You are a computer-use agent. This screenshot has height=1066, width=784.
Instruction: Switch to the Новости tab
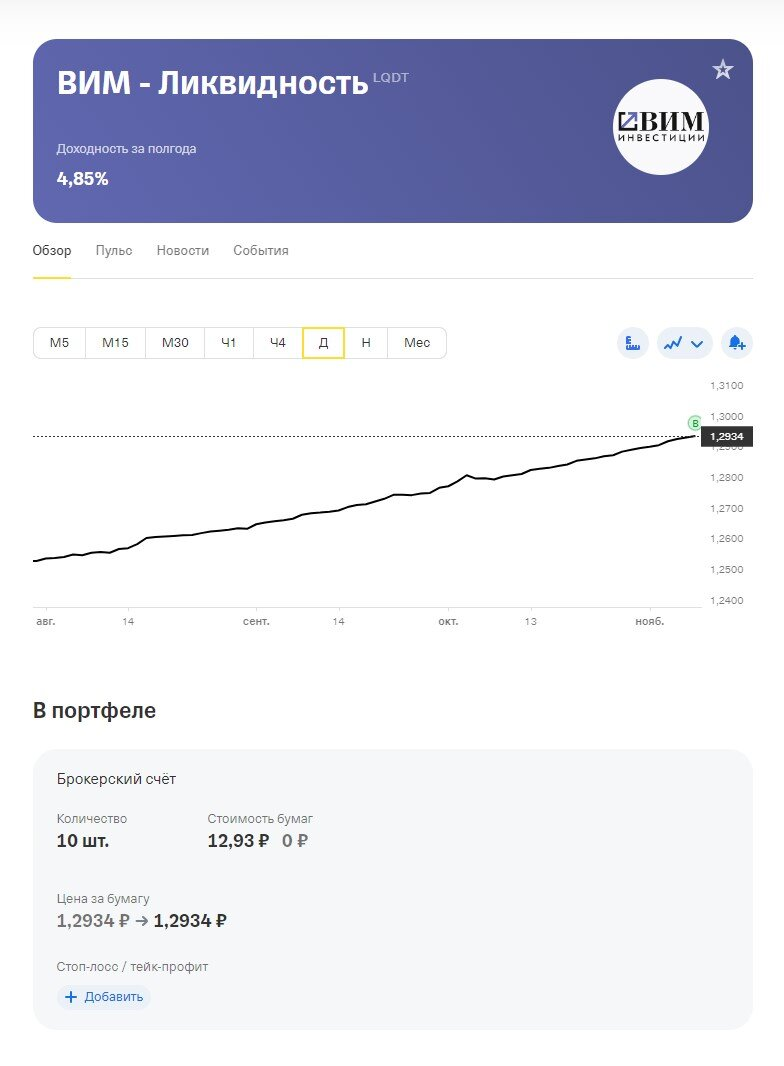coord(183,251)
